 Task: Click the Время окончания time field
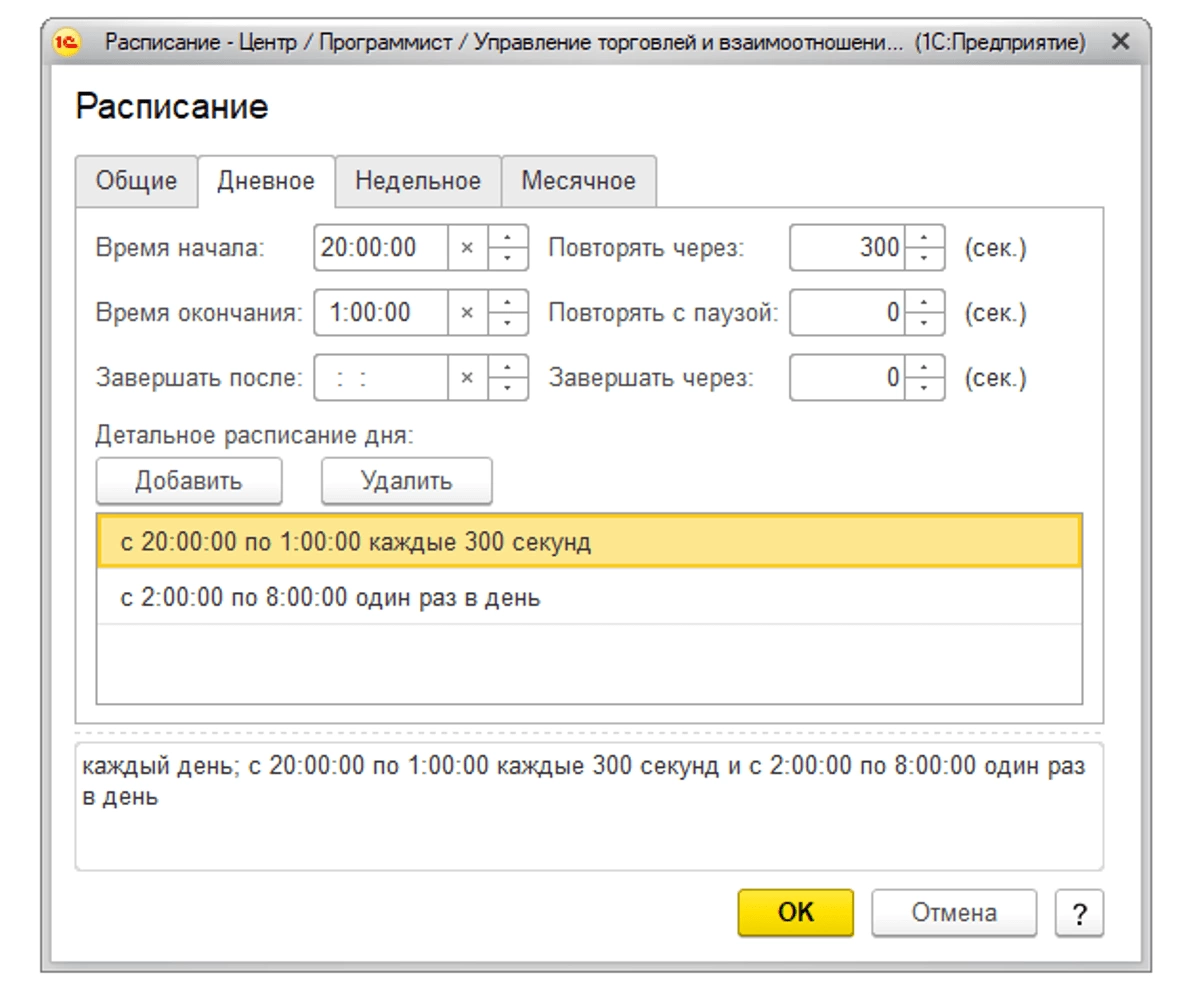[380, 313]
